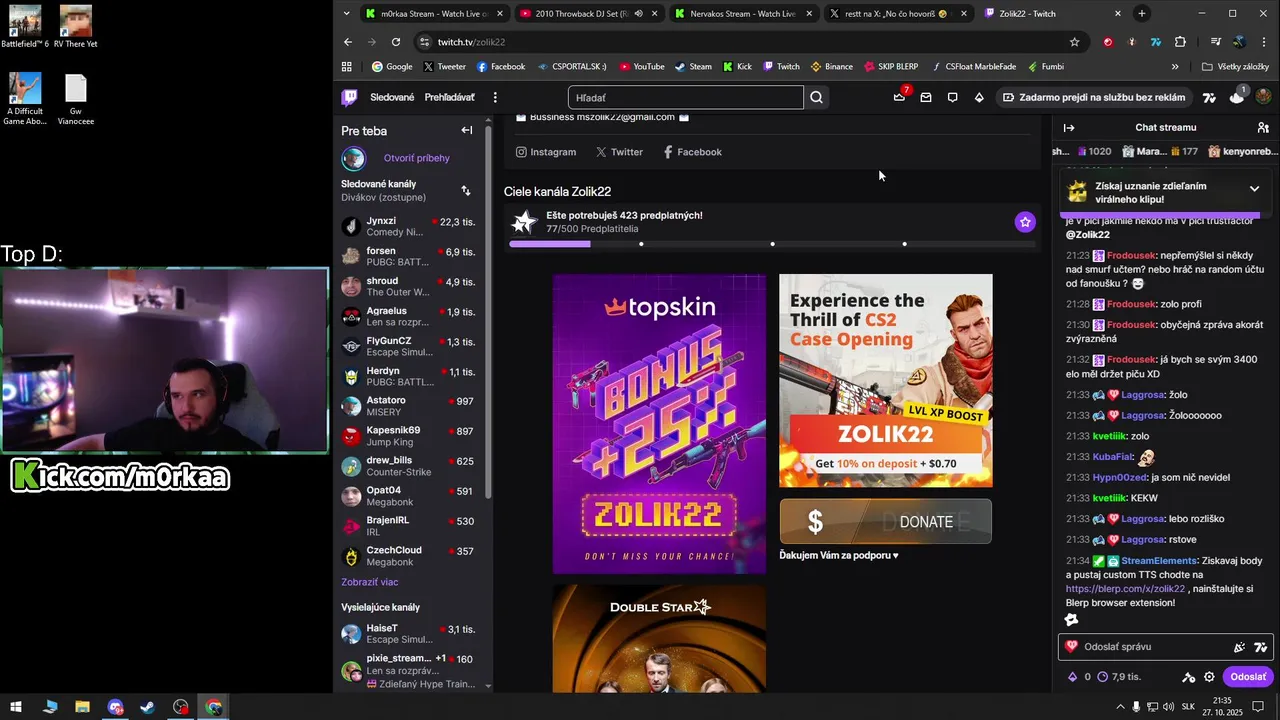Open chat settings gear icon
Image resolution: width=1280 pixels, height=720 pixels.
click(x=1209, y=677)
